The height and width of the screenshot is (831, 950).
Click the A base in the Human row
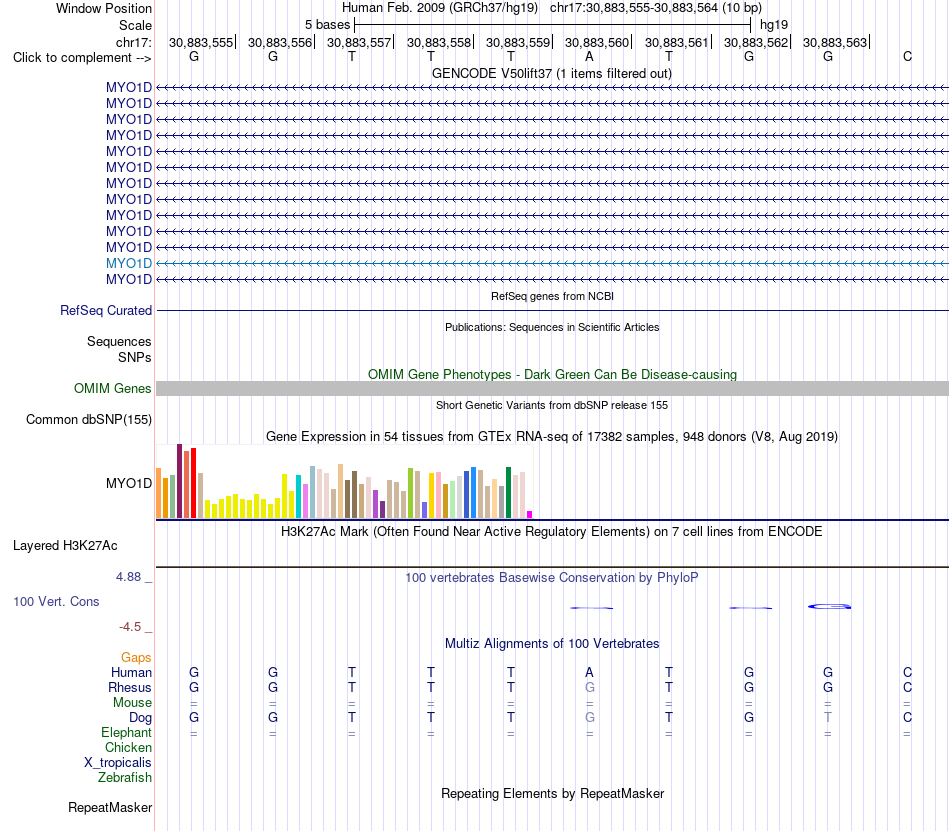(x=589, y=672)
